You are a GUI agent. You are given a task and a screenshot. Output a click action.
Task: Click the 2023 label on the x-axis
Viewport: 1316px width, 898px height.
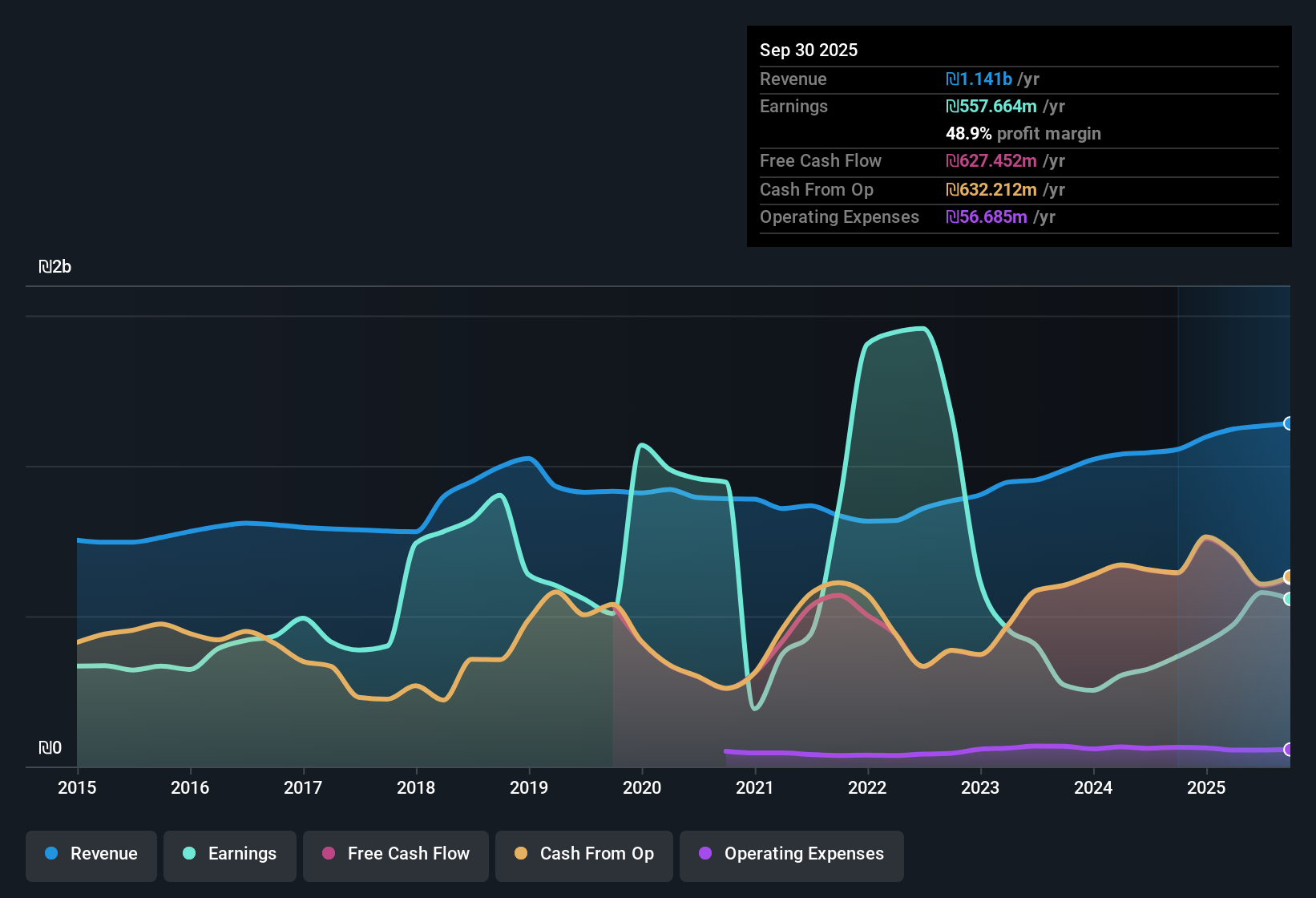(x=980, y=787)
